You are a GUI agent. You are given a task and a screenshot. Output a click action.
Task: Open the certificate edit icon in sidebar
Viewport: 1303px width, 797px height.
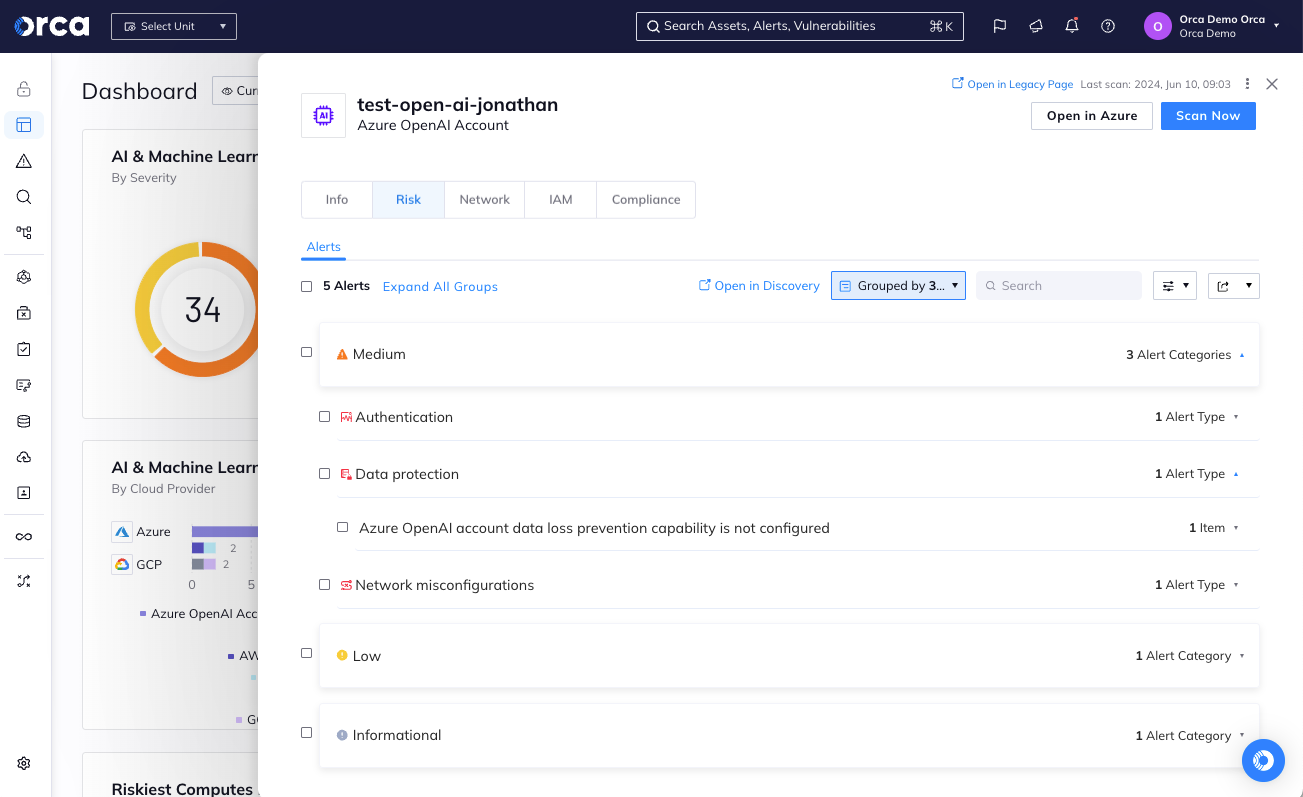point(24,385)
